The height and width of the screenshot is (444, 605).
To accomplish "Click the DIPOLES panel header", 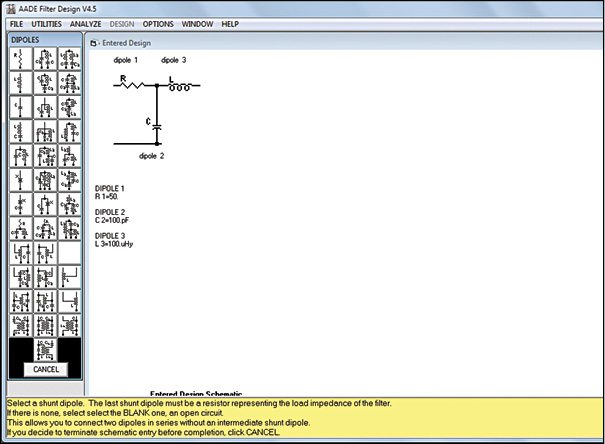I will coord(41,39).
